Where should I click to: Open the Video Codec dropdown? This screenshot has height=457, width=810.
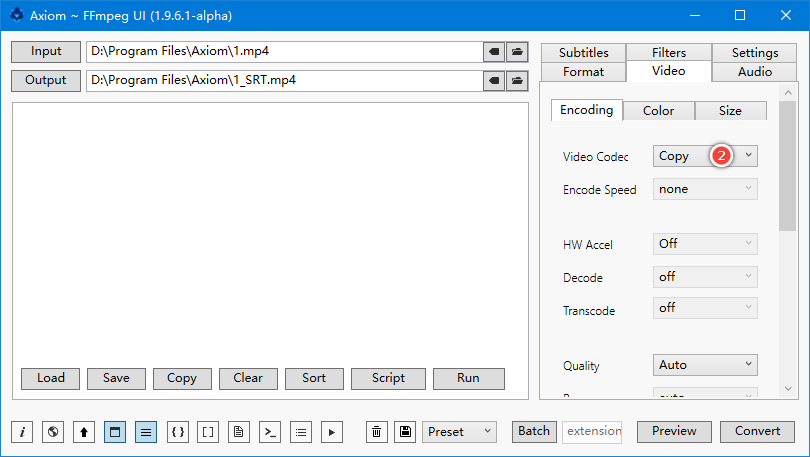coord(705,156)
